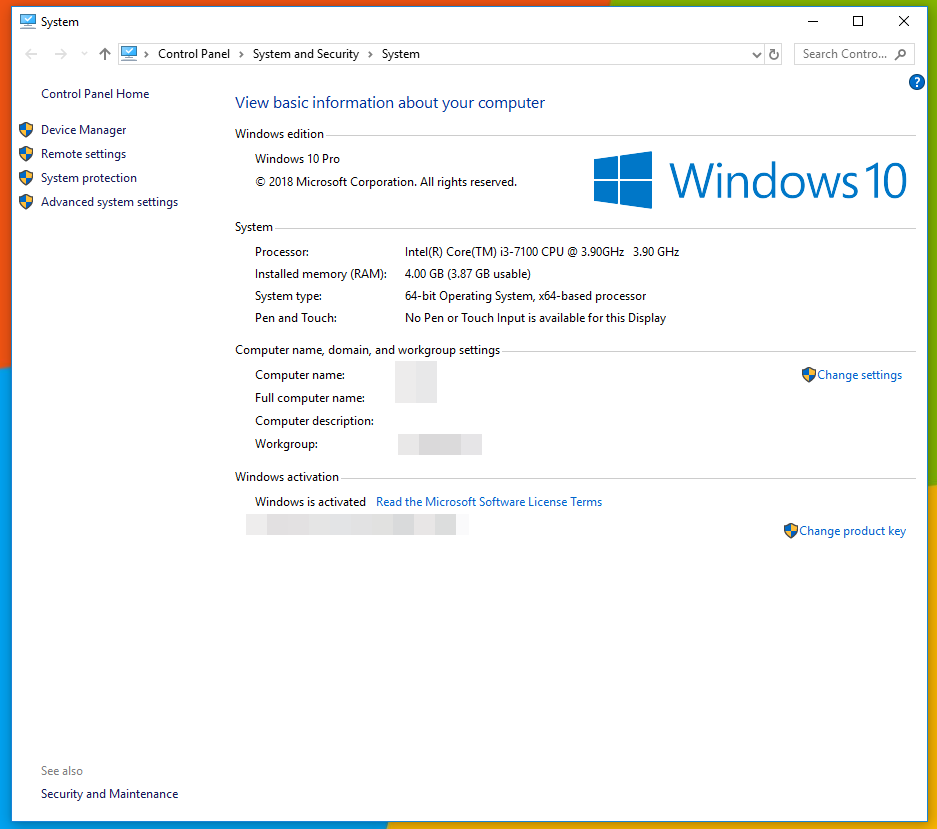Minimize the System window
This screenshot has width=937, height=829.
[x=813, y=22]
